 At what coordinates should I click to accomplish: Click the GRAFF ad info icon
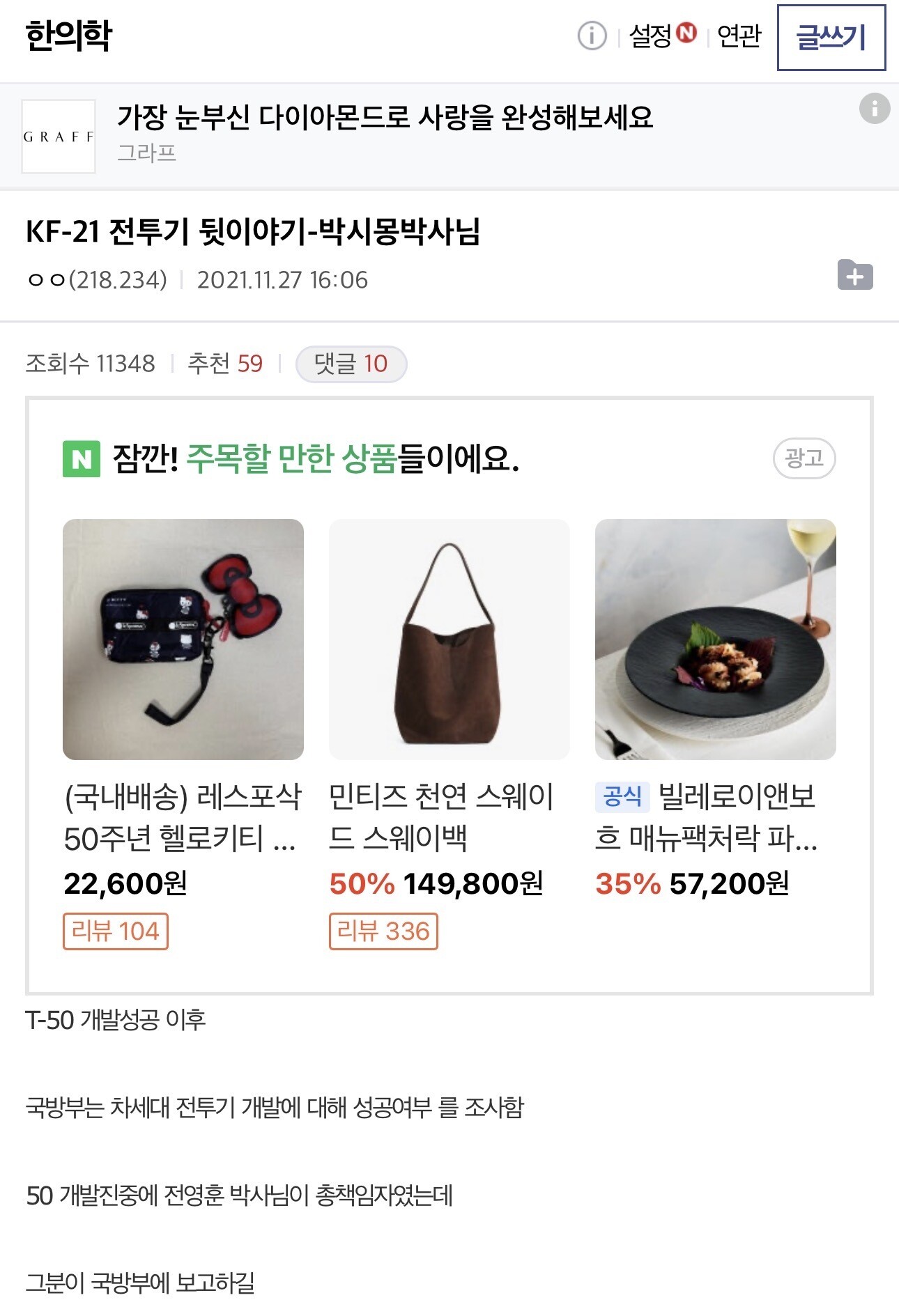(x=874, y=109)
